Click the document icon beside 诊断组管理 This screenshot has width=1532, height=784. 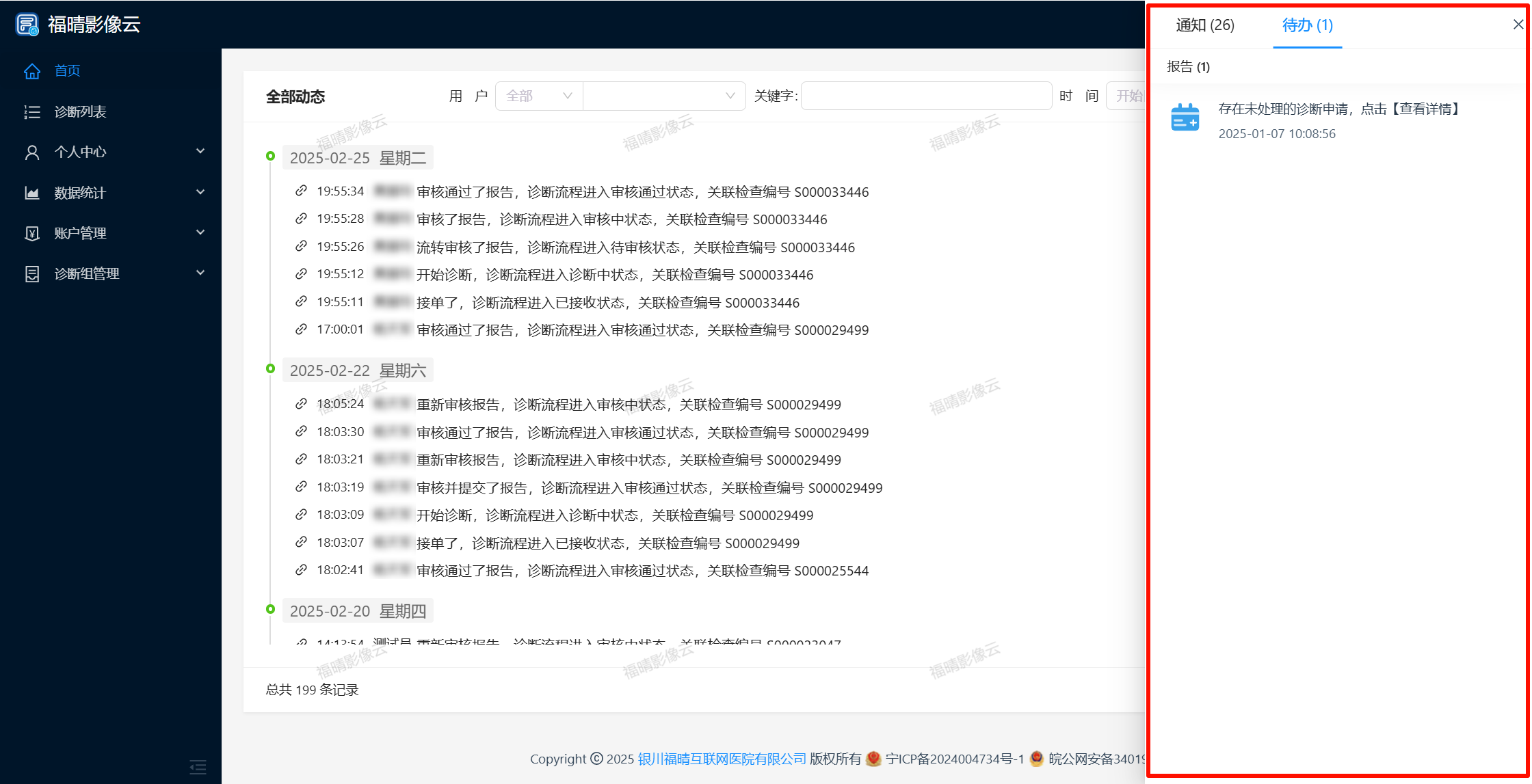[x=32, y=274]
